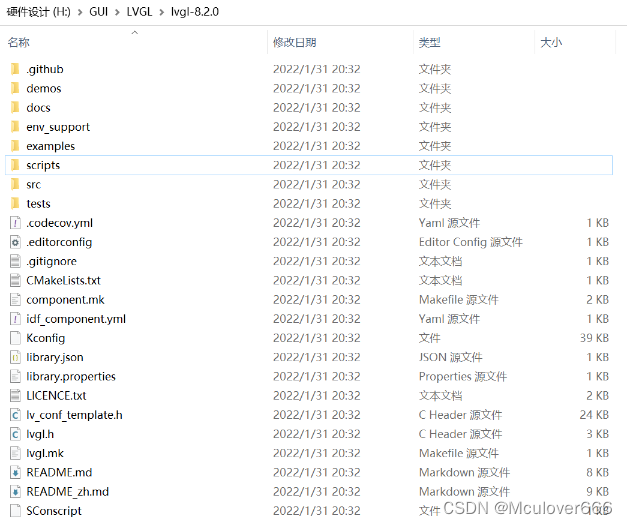Go to GUI folder in breadcrumb
This screenshot has width=627, height=524.
coord(98,12)
